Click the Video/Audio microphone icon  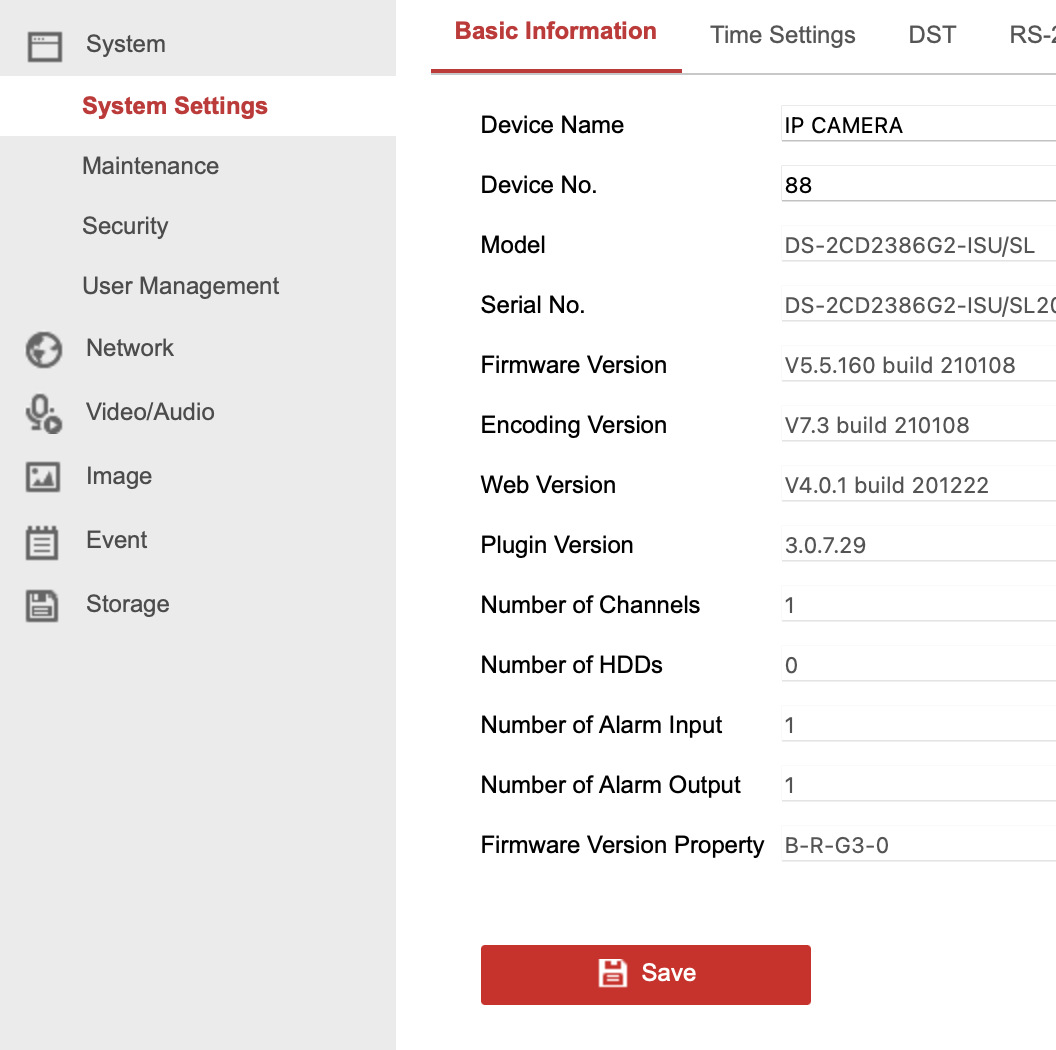[x=44, y=414]
